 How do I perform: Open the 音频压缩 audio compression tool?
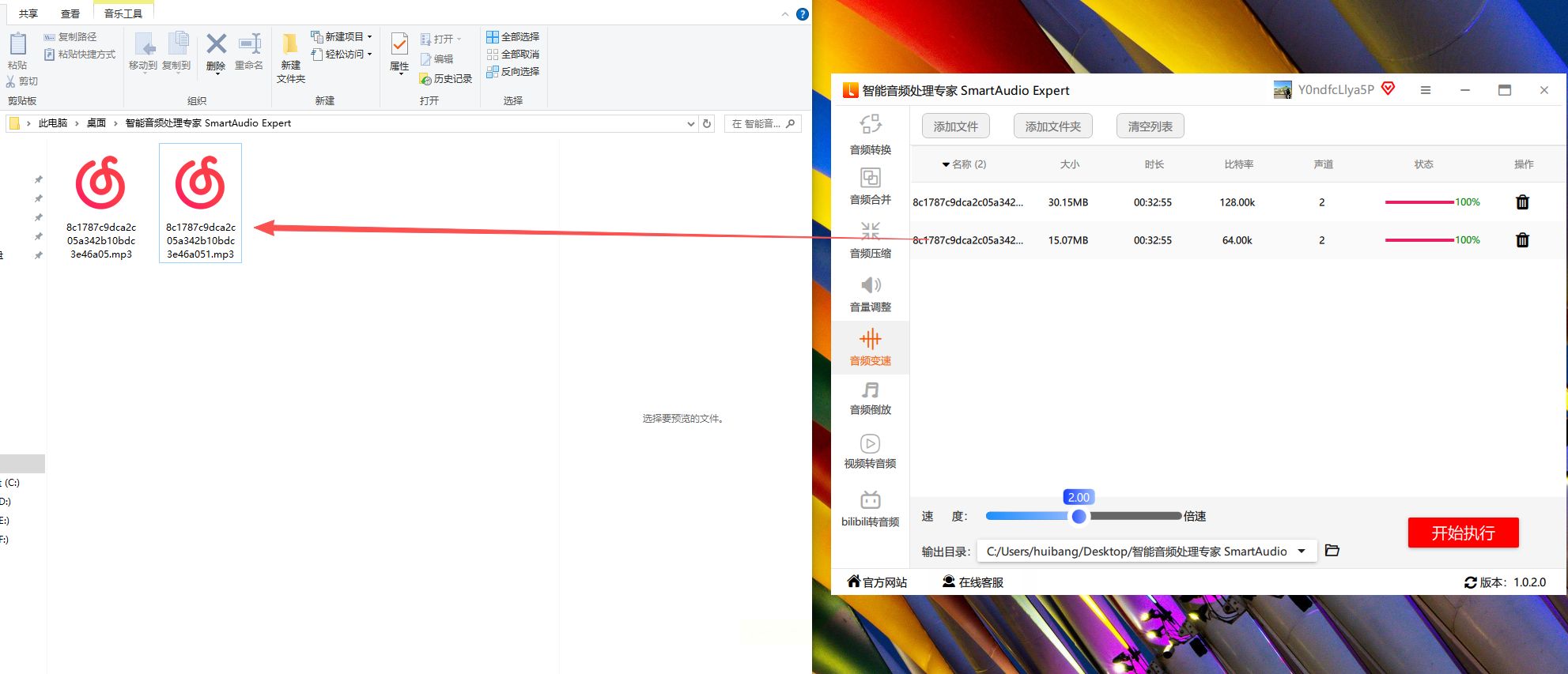coord(871,239)
